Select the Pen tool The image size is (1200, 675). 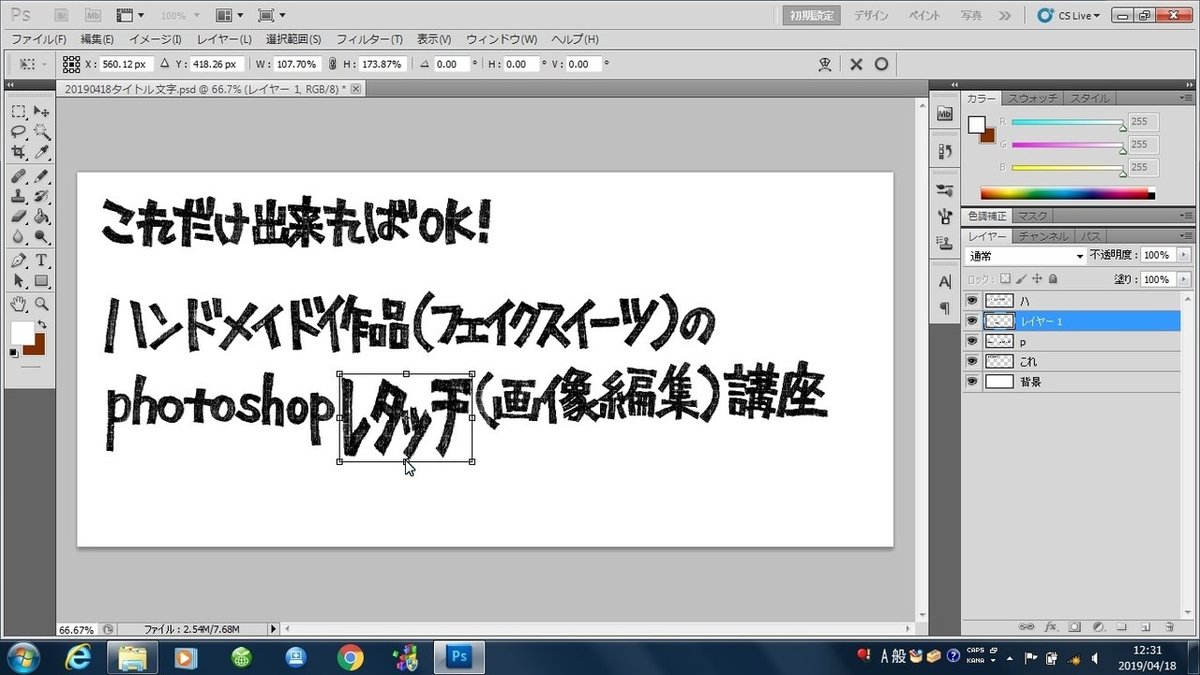(x=18, y=261)
